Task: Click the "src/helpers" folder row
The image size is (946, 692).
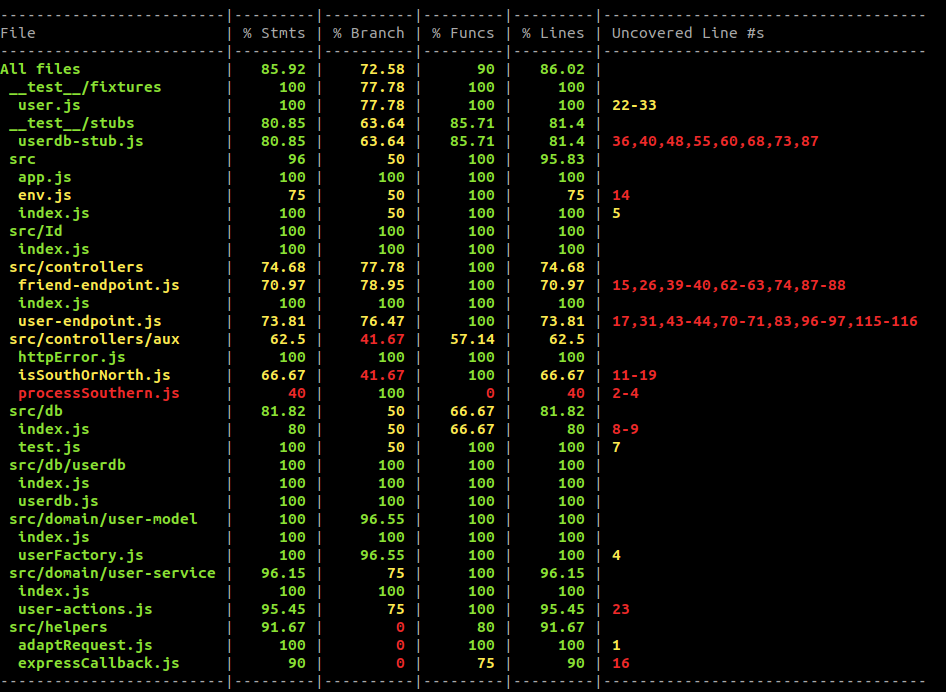Action: coord(59,627)
